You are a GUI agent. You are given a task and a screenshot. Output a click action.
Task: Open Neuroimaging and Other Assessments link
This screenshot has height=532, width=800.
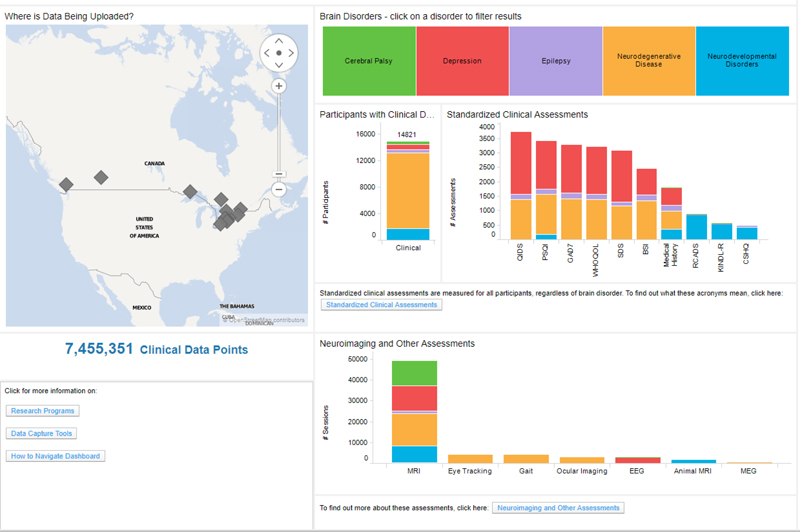tap(558, 508)
